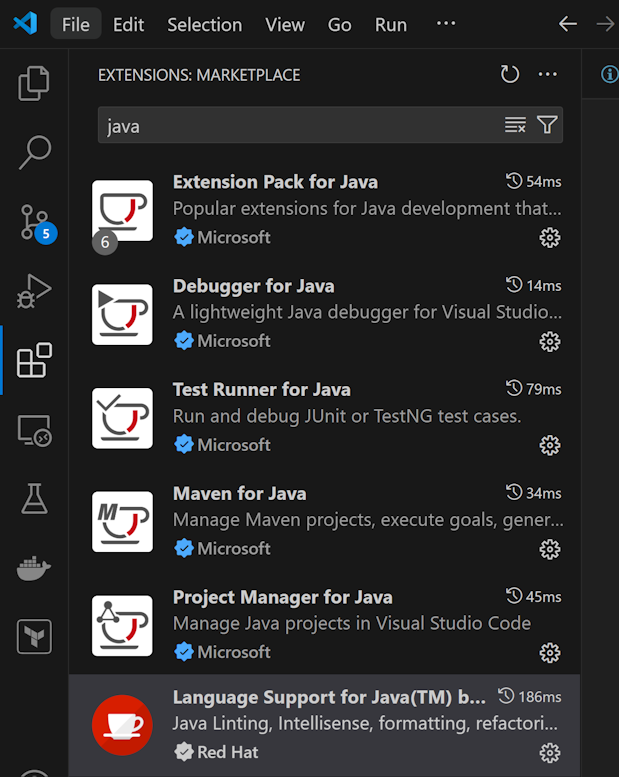619x777 pixels.
Task: Click the info icon in the editor area
Action: [609, 74]
